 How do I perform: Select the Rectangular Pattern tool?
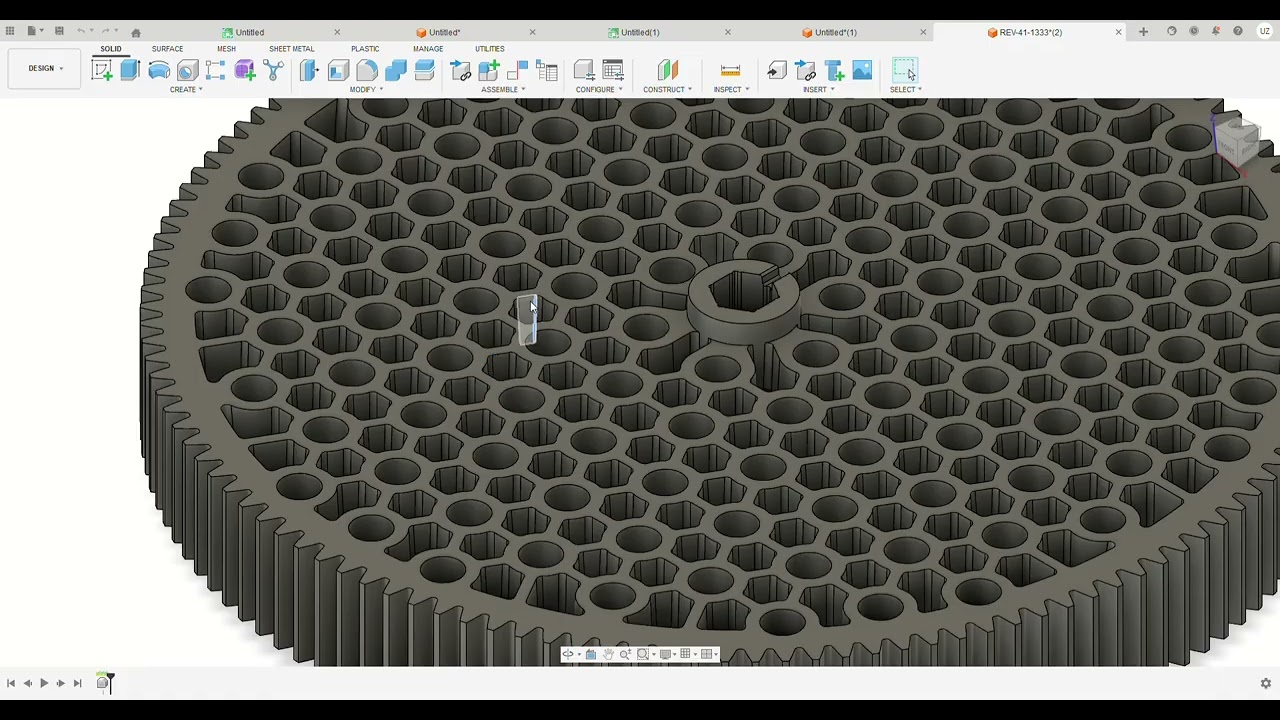coord(216,70)
